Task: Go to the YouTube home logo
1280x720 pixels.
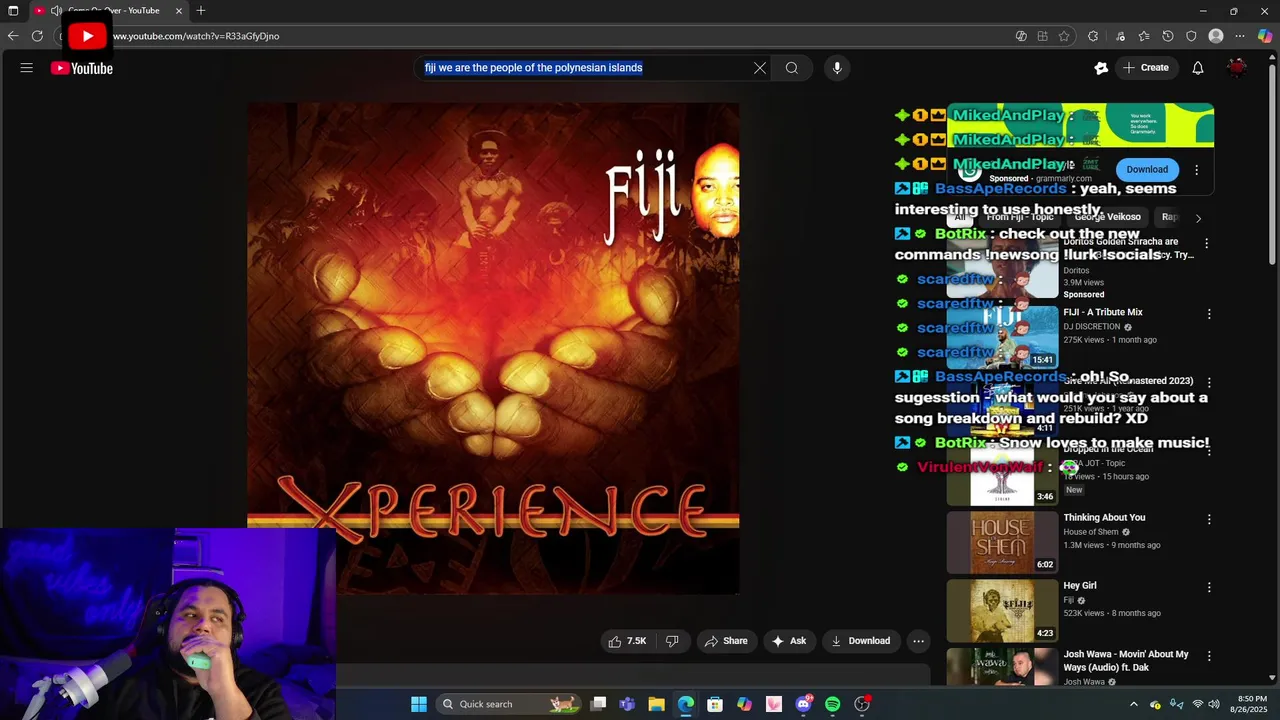Action: [82, 68]
